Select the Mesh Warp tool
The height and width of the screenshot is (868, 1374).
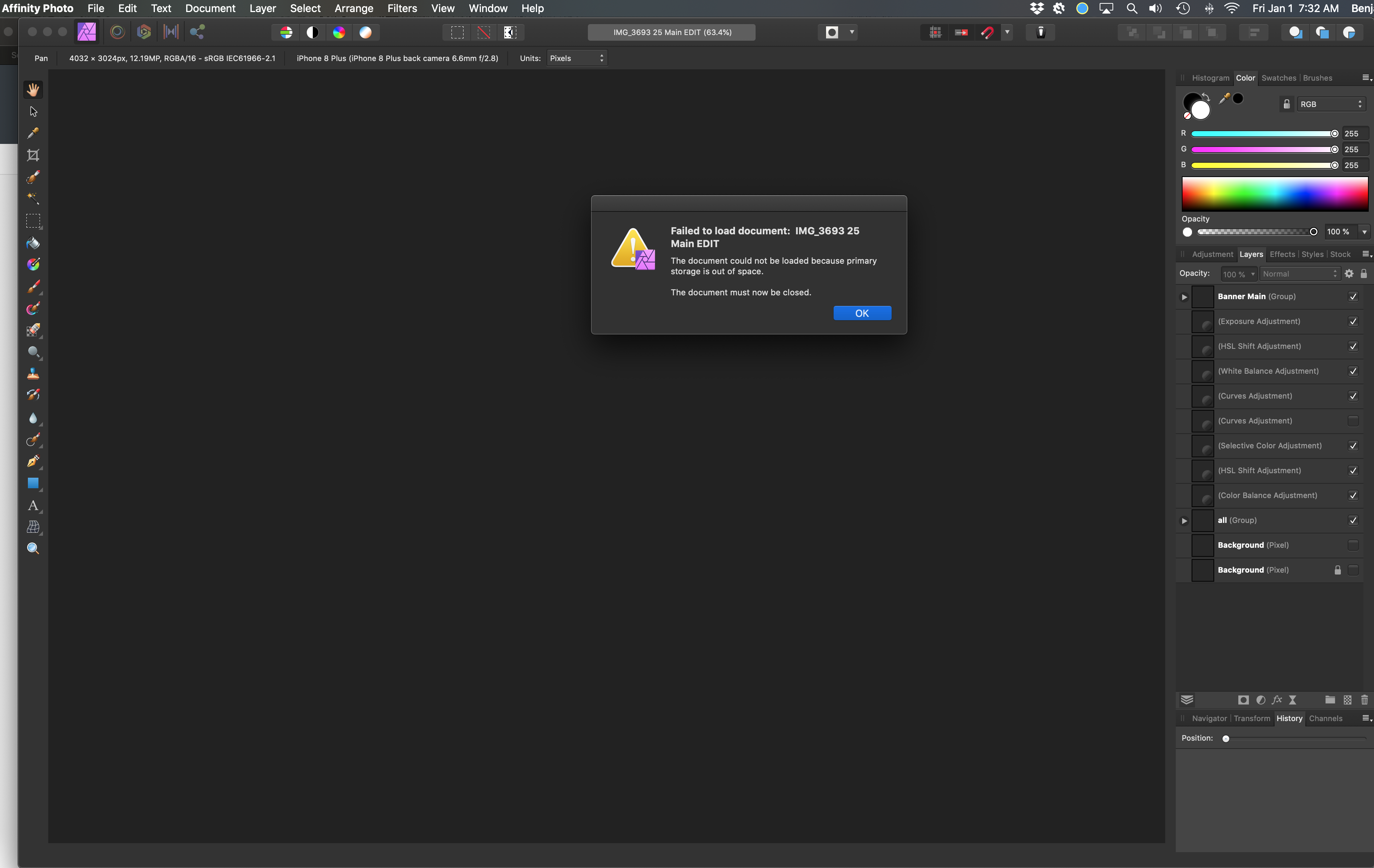click(33, 527)
